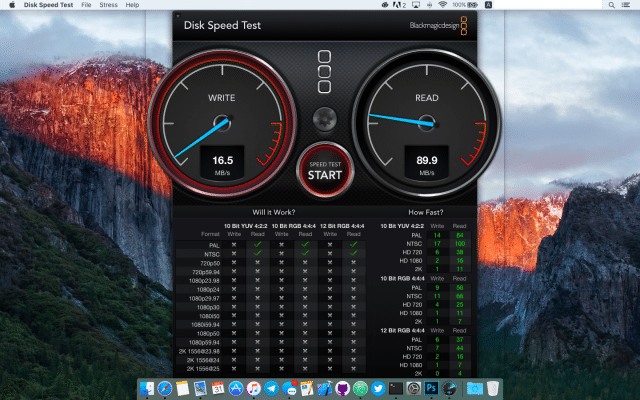Open GitHub Desktop from the dock
This screenshot has width=640, height=400.
pos(342,388)
